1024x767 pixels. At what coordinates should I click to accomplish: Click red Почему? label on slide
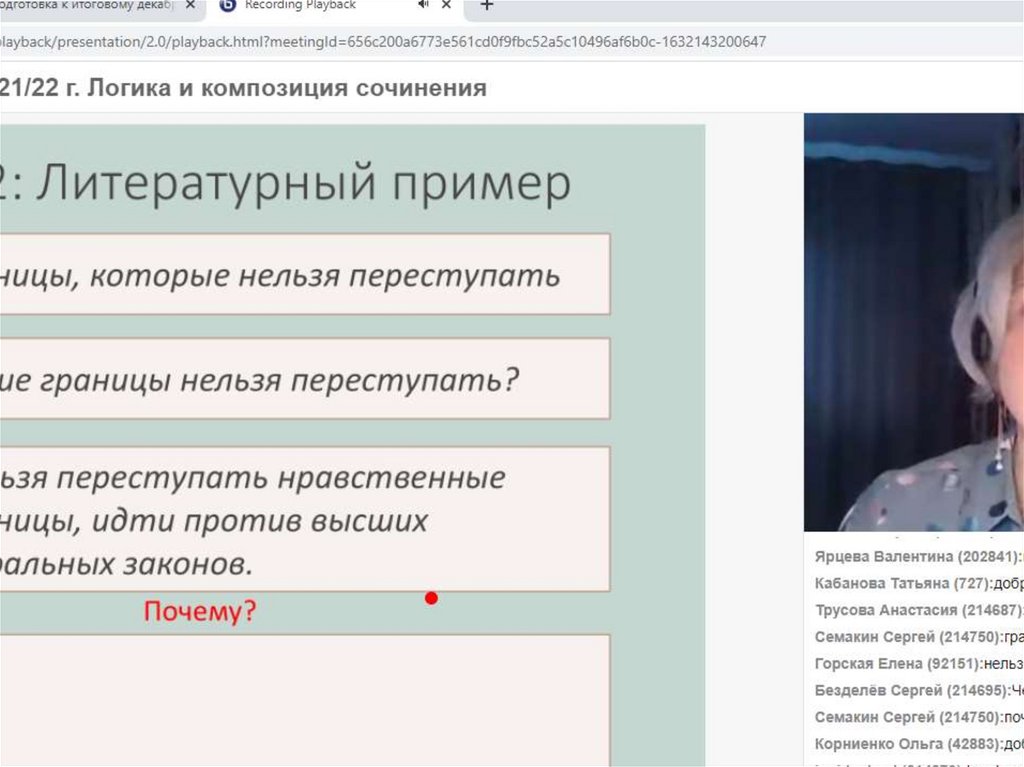(x=200, y=611)
